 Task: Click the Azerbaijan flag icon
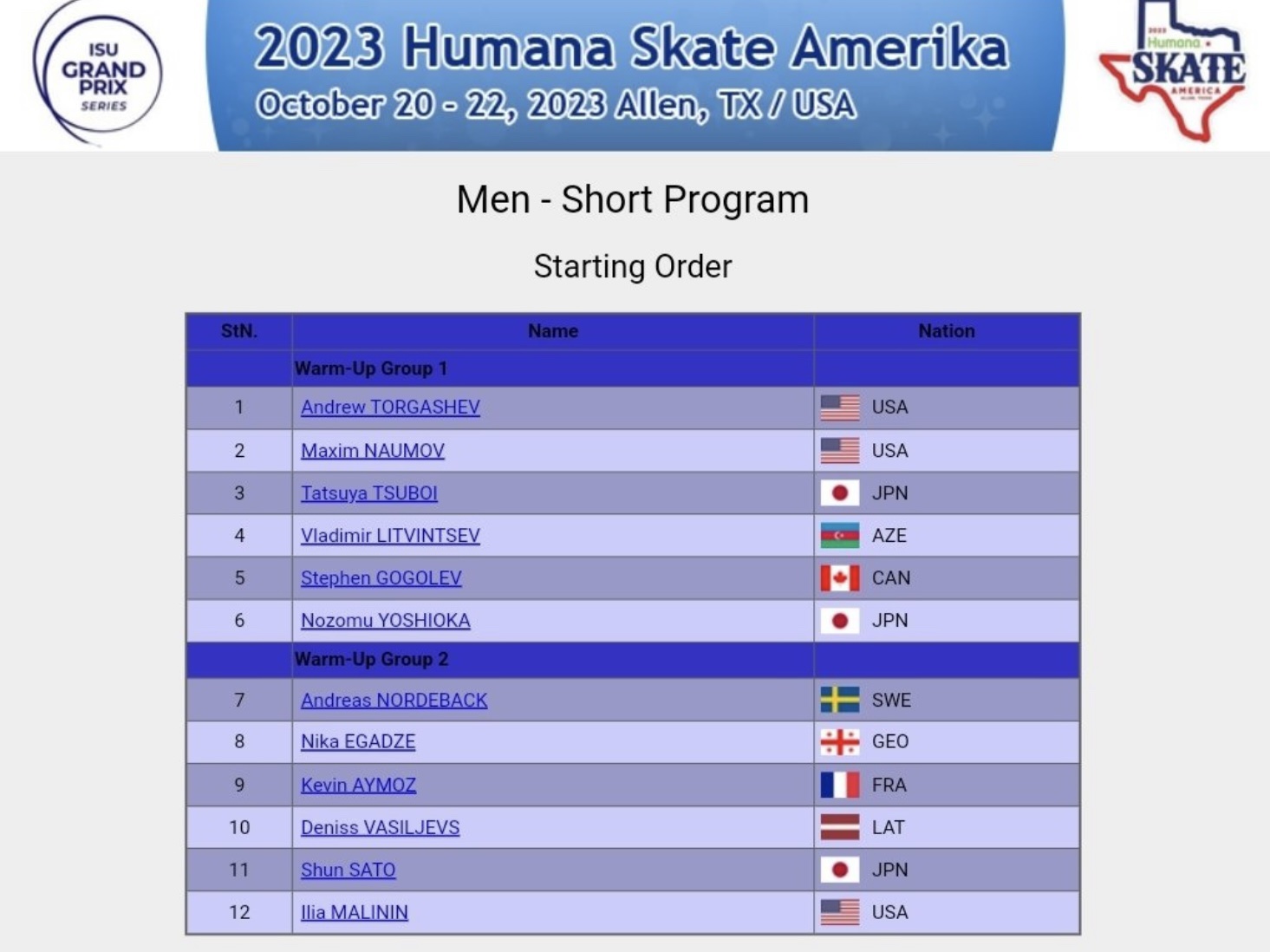839,536
